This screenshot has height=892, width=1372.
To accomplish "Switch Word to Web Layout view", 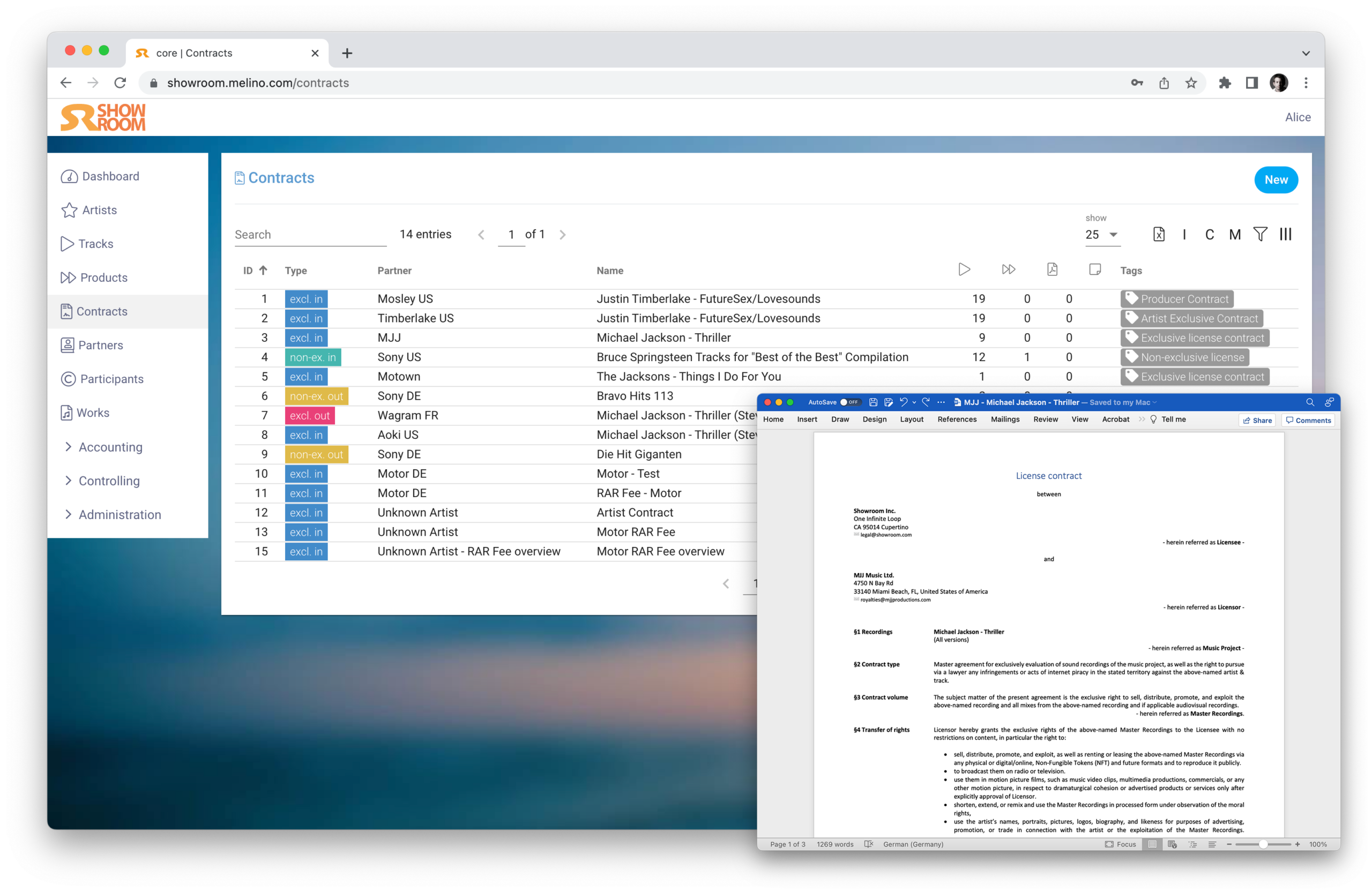I will coord(1172,844).
